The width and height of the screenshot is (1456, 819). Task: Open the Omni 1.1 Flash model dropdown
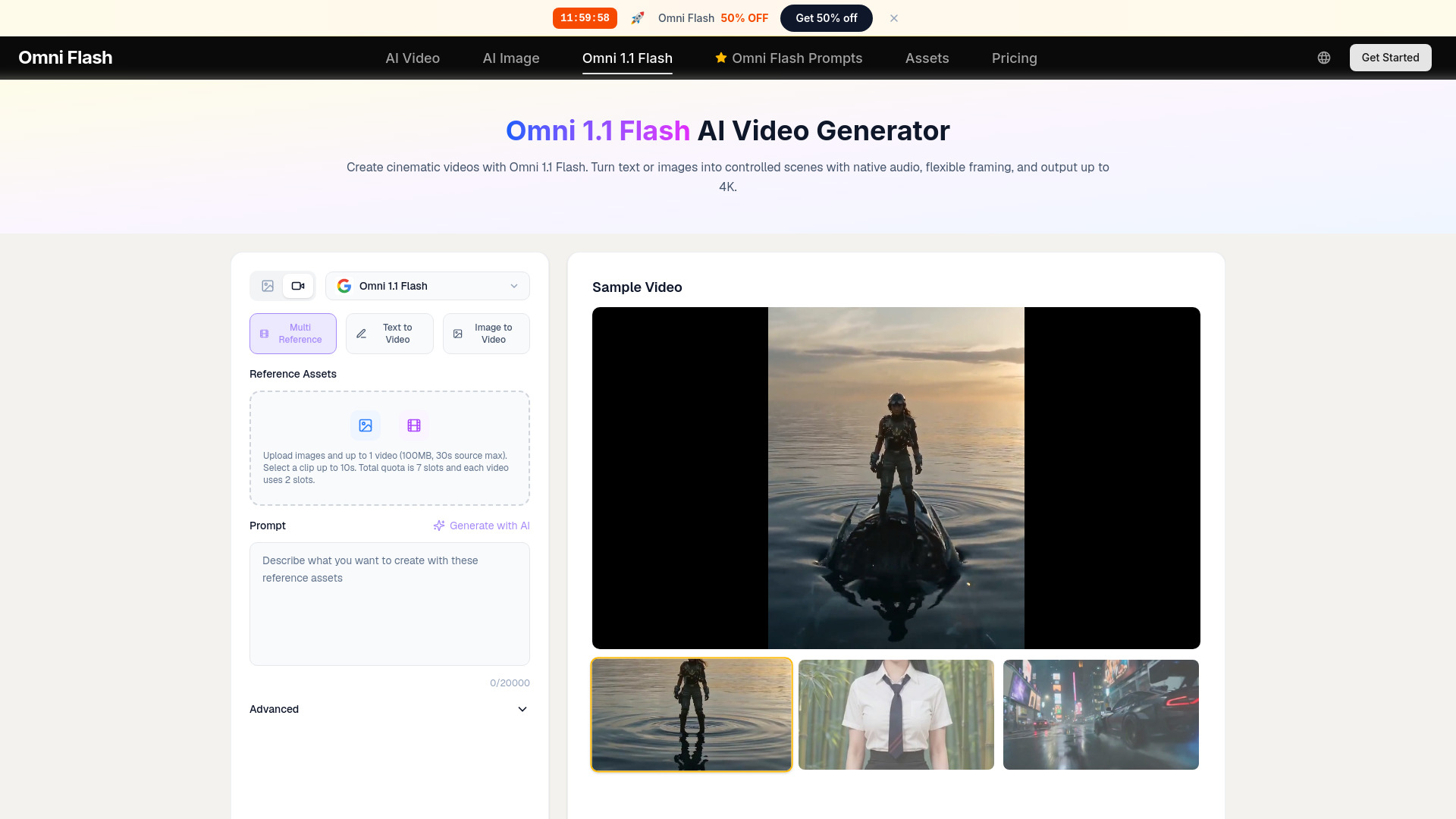point(428,286)
